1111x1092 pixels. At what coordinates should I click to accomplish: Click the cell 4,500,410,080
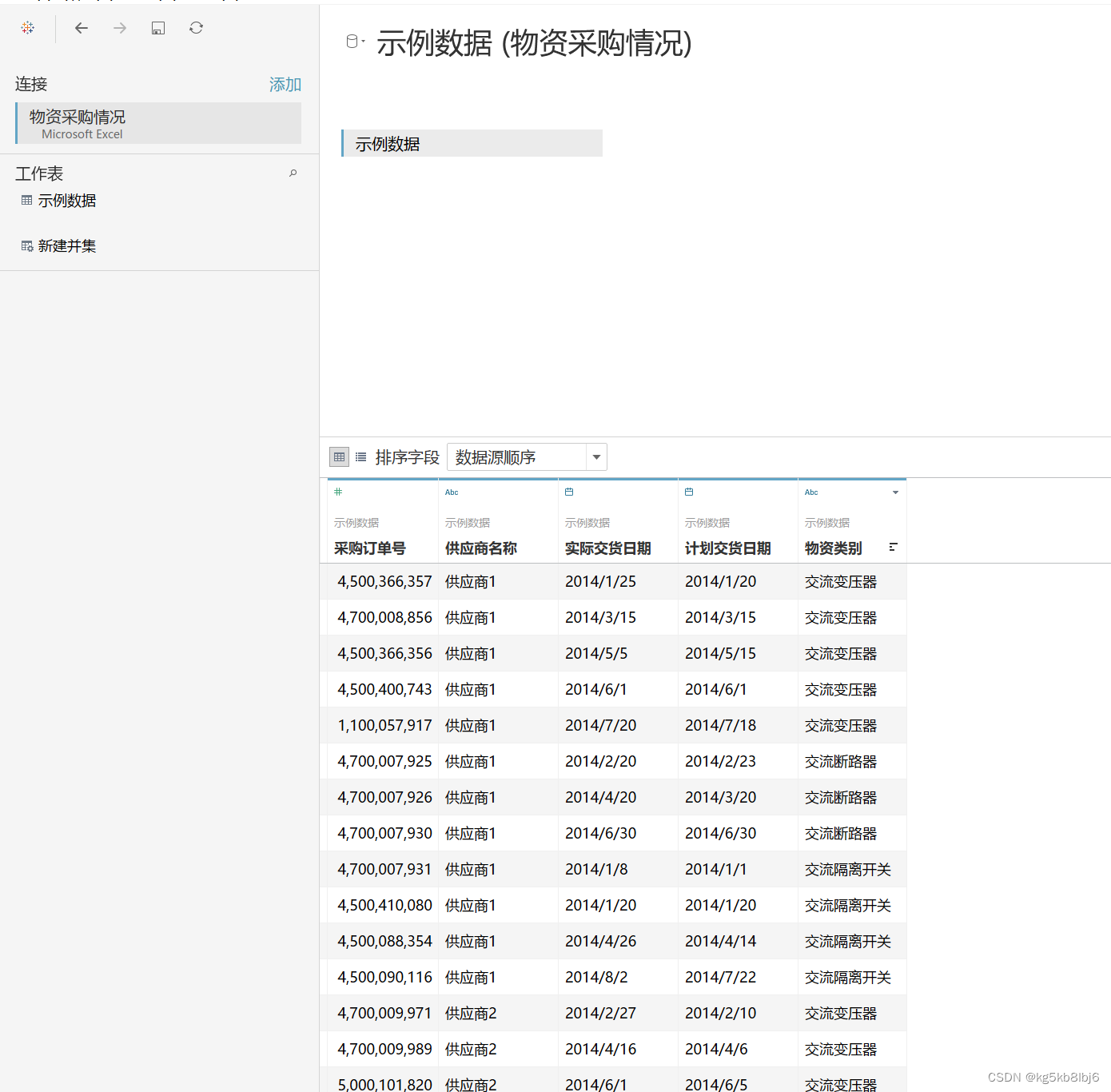click(x=384, y=905)
